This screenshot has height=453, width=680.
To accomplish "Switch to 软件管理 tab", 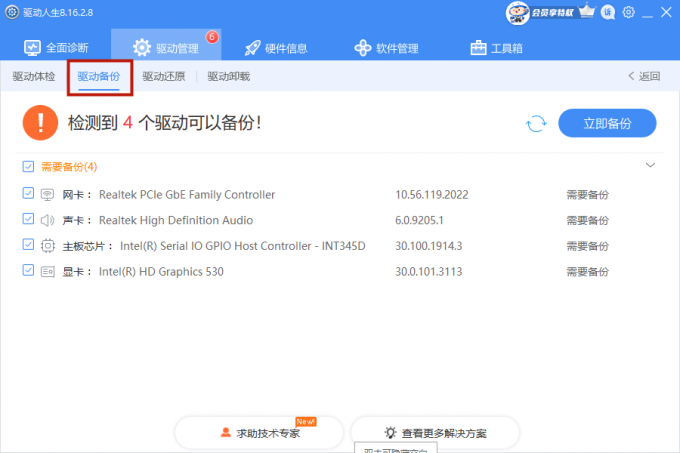I will click(386, 48).
